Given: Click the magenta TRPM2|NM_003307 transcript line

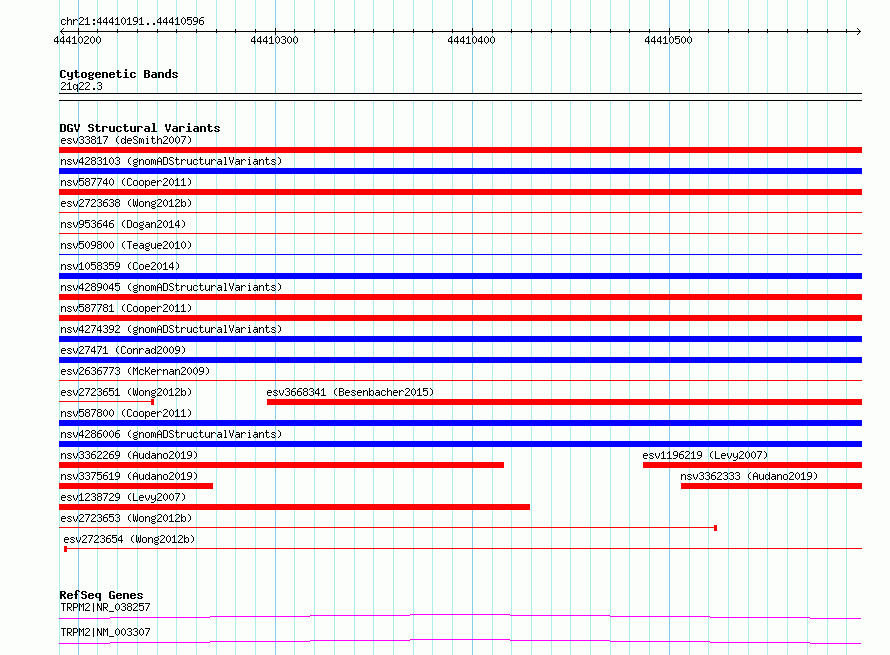Looking at the screenshot, I should [460, 641].
